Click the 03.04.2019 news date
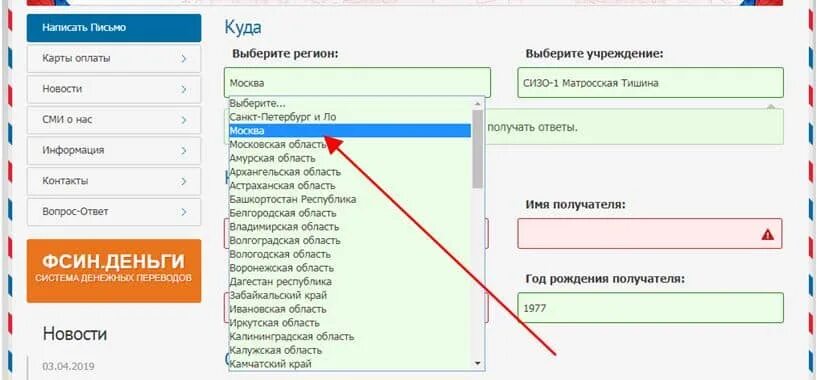The width and height of the screenshot is (817, 380). pos(69,366)
